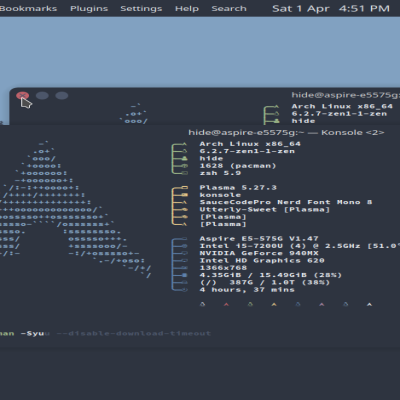Click the kernel icon beside 6.2.7-zen1-1-zen in back Konsole
This screenshot has width=400, height=400.
276,114
